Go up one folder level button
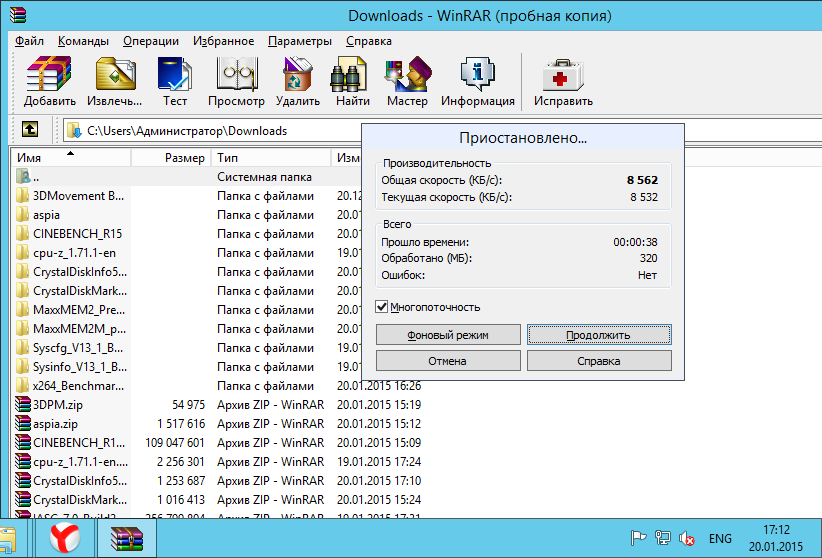This screenshot has height=558, width=822. (30, 130)
